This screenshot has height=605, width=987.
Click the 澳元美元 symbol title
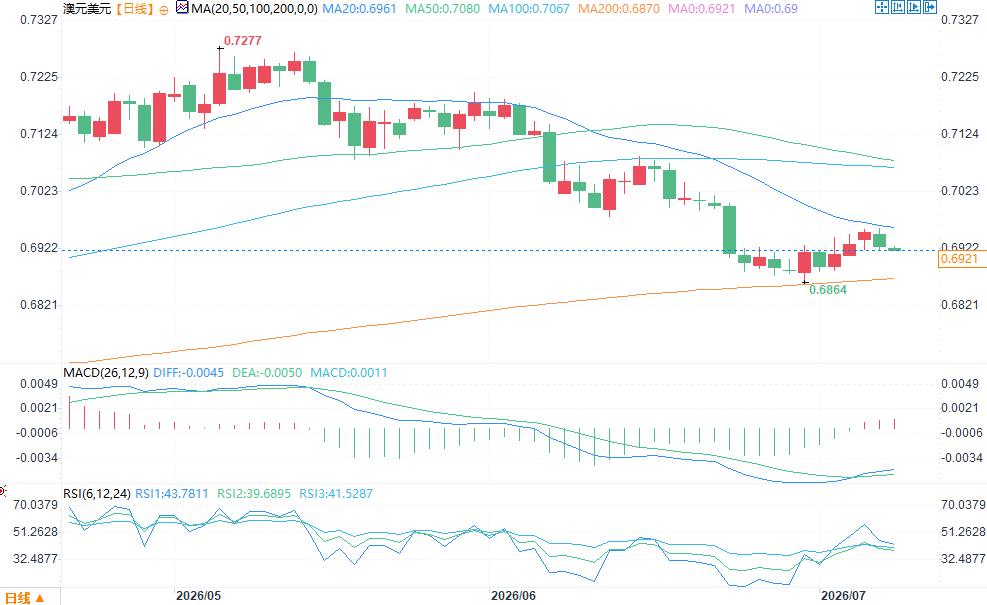87,9
